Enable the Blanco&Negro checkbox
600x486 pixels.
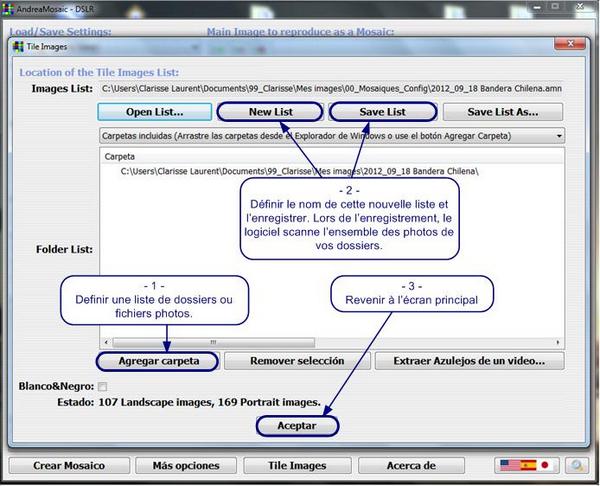pyautogui.click(x=101, y=386)
